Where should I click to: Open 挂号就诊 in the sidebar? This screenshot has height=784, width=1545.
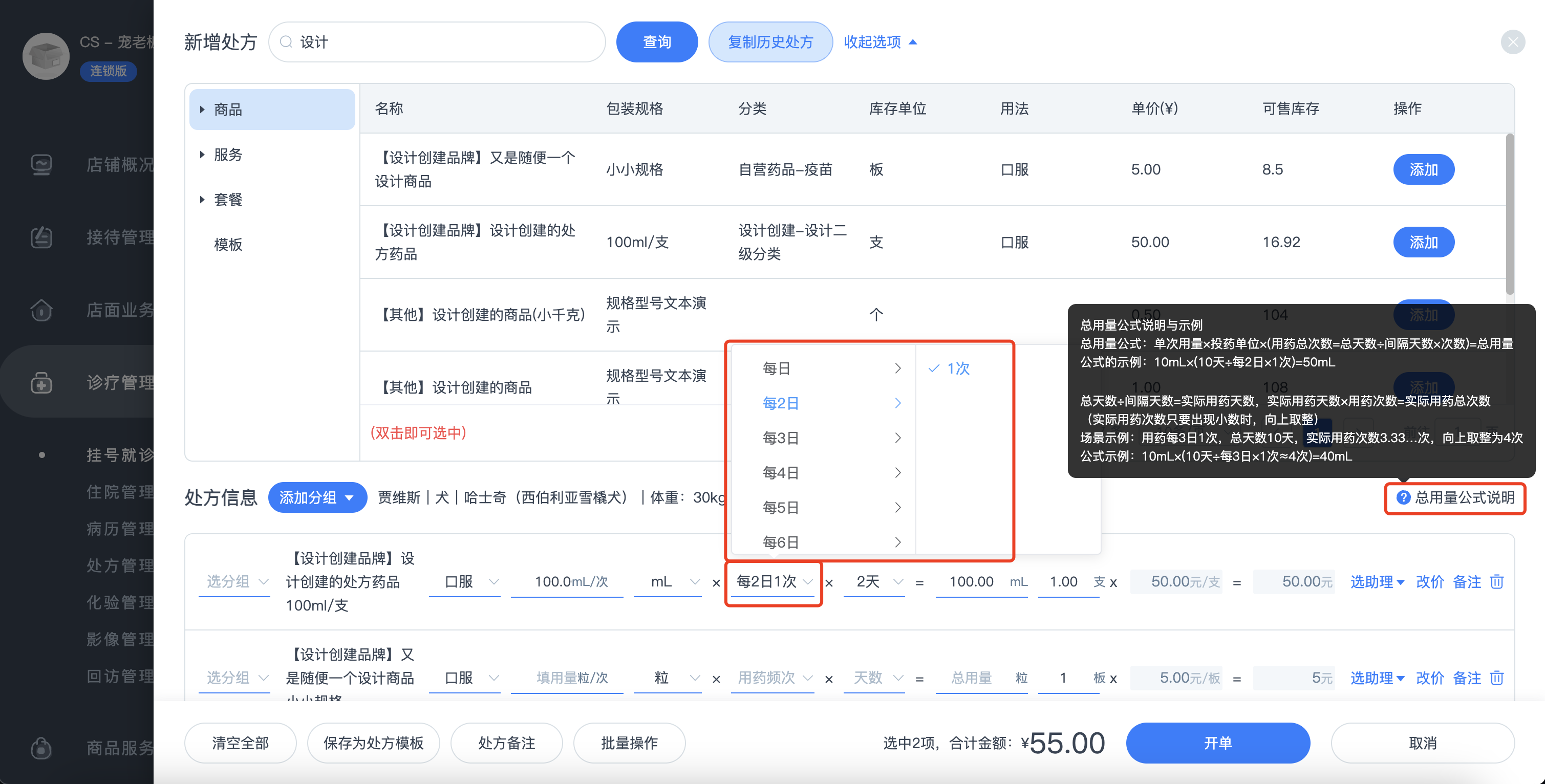tap(120, 455)
